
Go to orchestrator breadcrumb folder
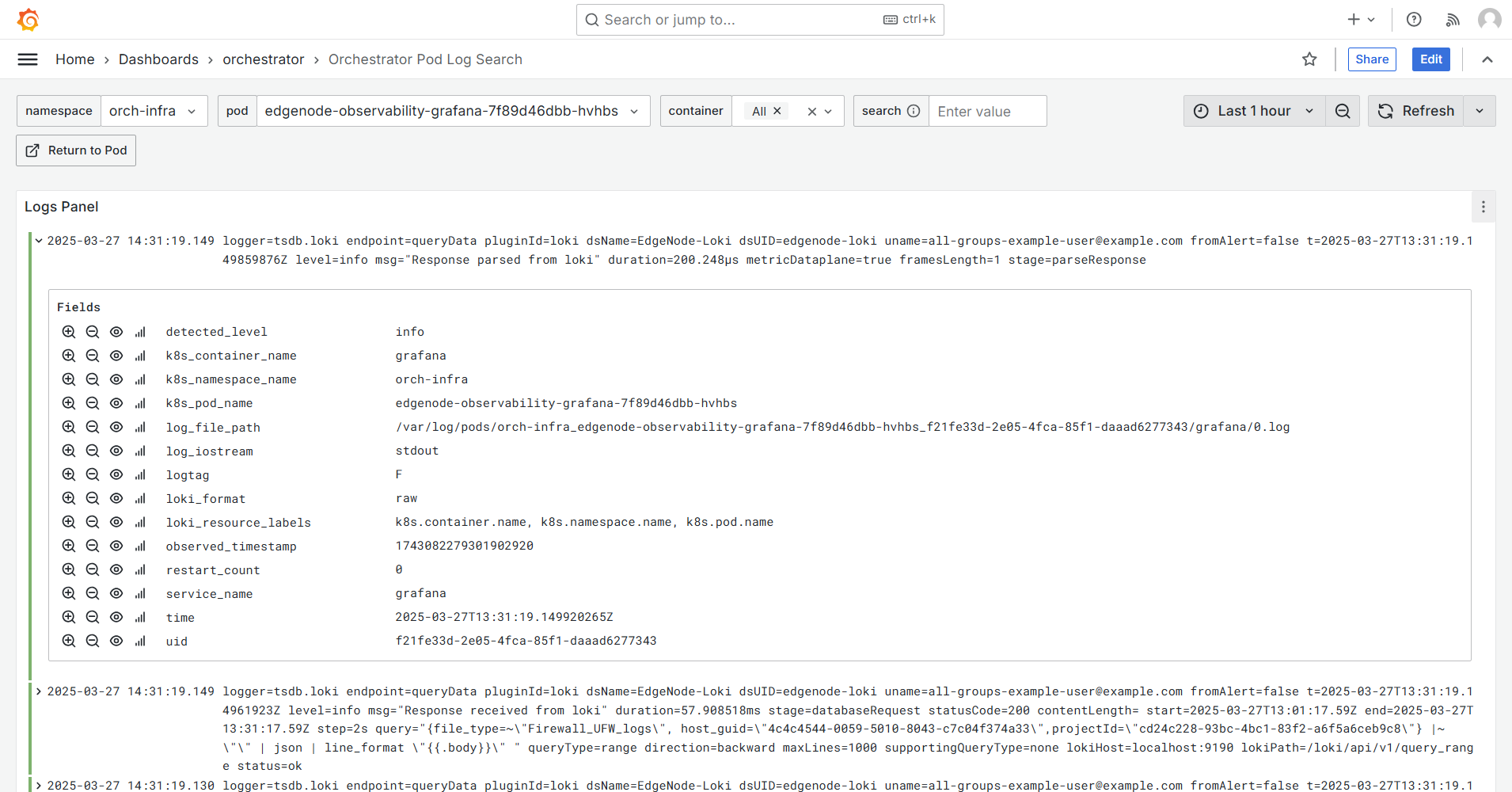click(263, 59)
